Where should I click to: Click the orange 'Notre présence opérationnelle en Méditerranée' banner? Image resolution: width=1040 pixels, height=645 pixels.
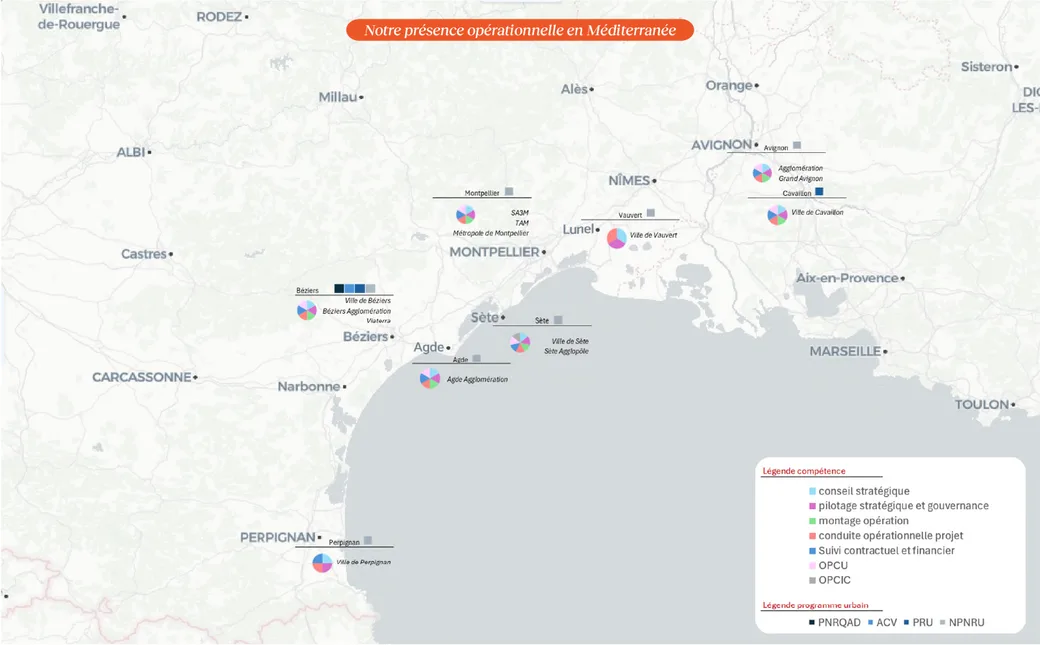(x=520, y=30)
